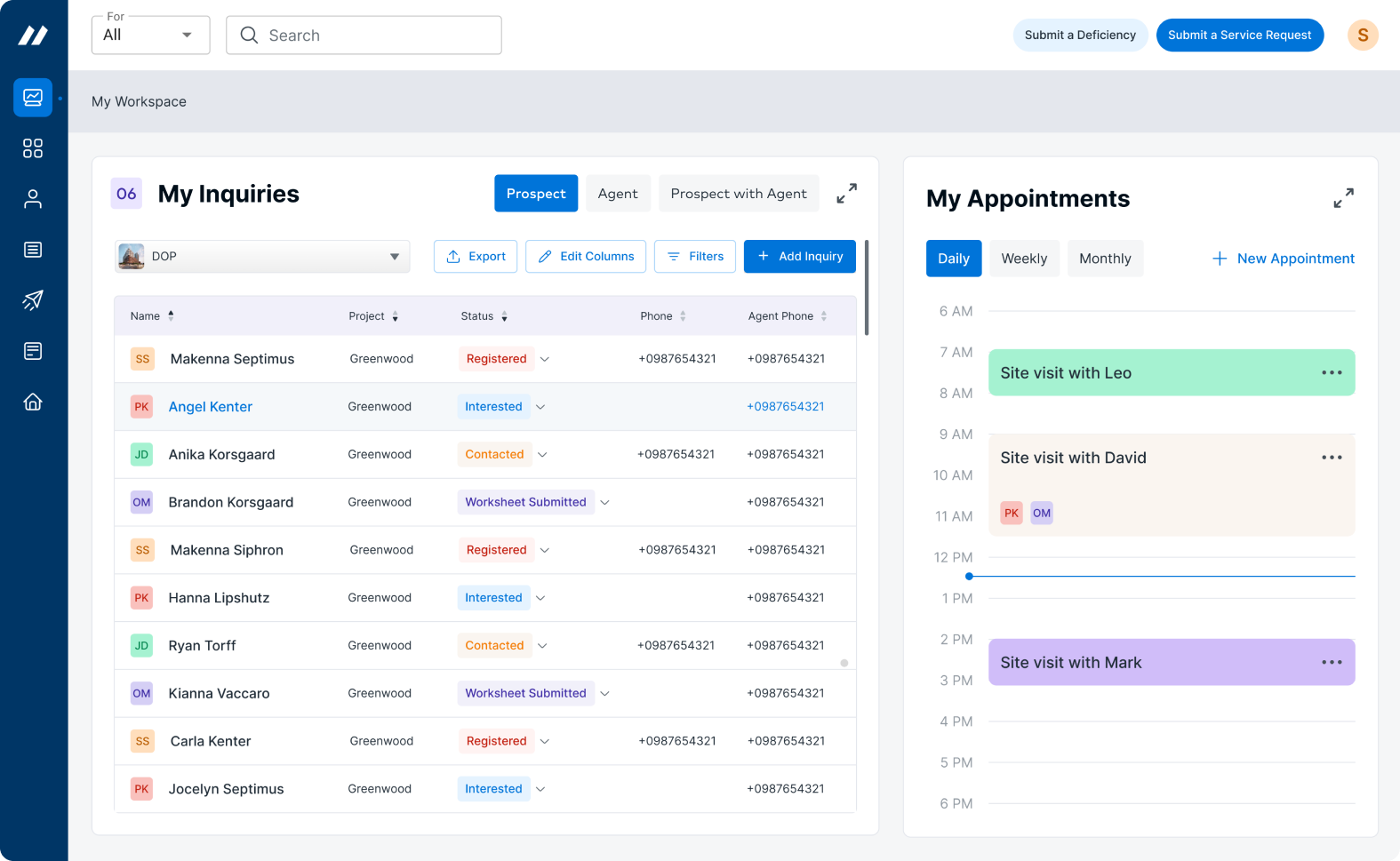Sort by Phone column arrows
1400x861 pixels.
tap(683, 316)
